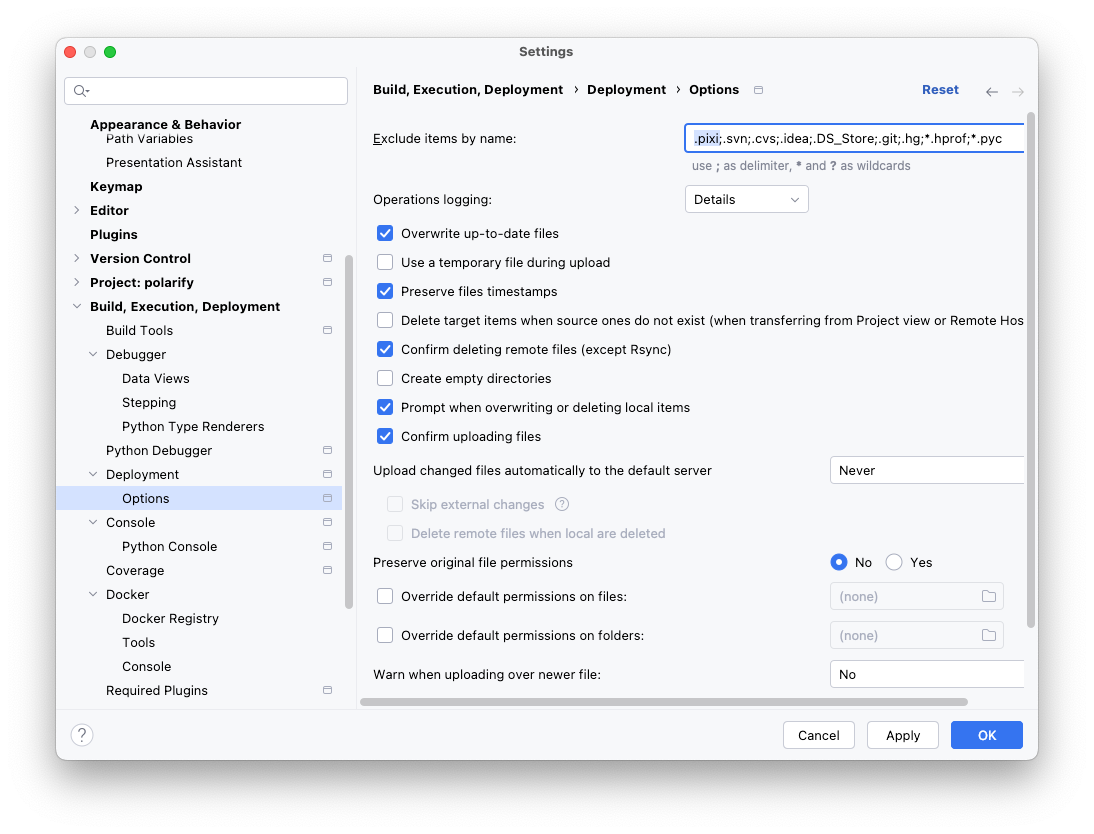This screenshot has height=834, width=1094.
Task: Collapse the Console tree node under Coverage sibling
Action: [93, 522]
